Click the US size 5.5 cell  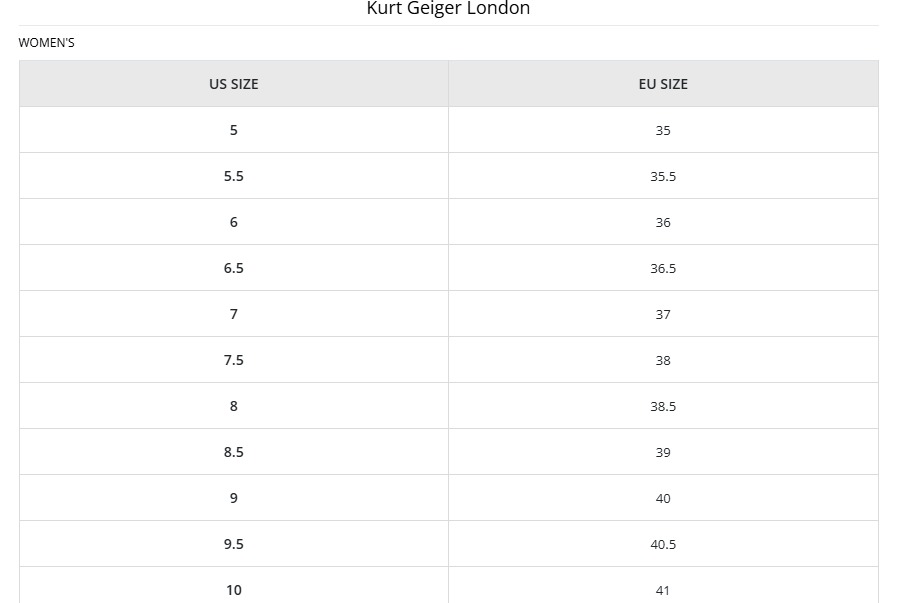tap(233, 176)
